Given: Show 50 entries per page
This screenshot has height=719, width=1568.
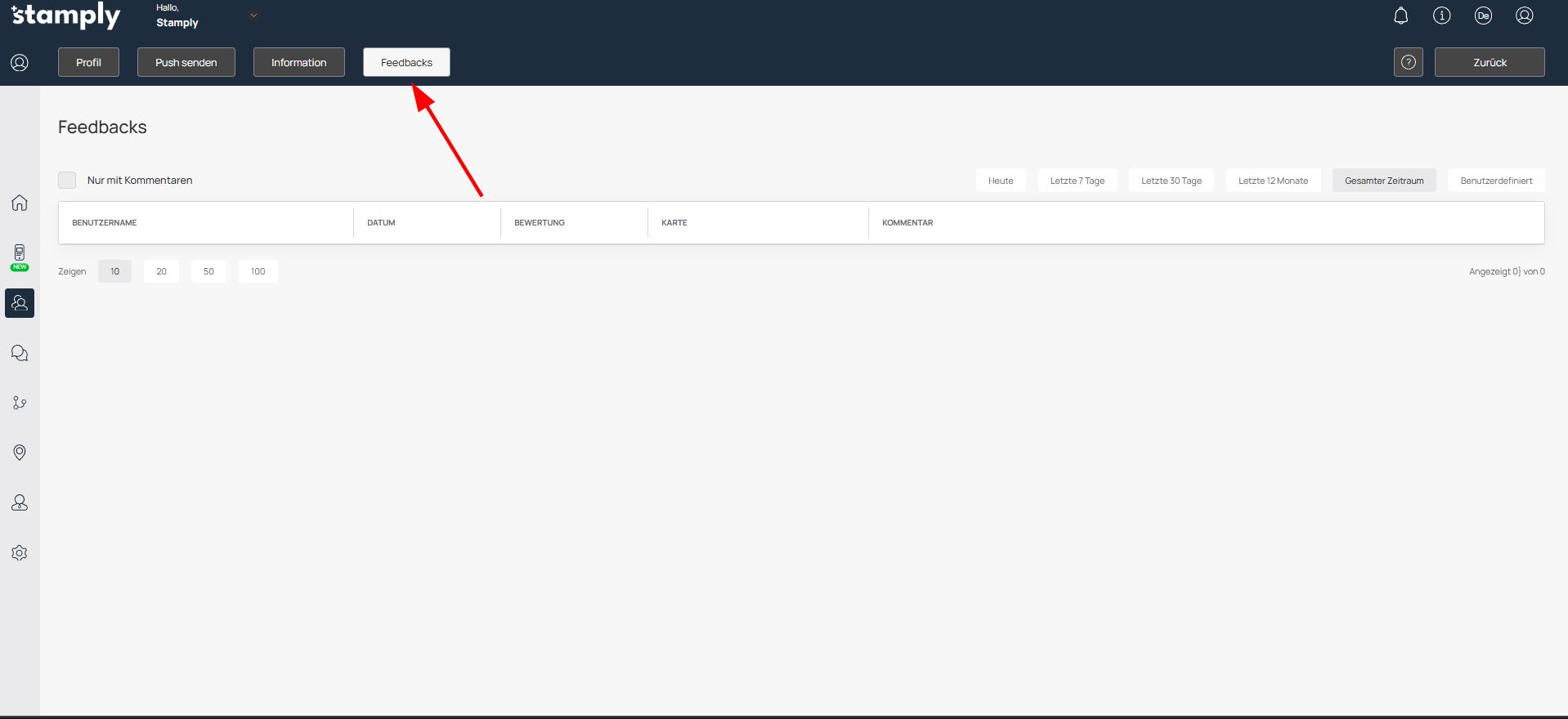Looking at the screenshot, I should coord(208,271).
